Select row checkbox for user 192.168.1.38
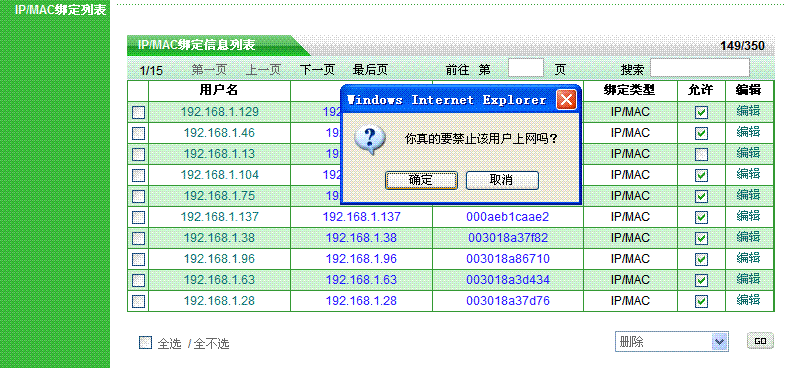The width and height of the screenshot is (787, 368). [x=139, y=238]
